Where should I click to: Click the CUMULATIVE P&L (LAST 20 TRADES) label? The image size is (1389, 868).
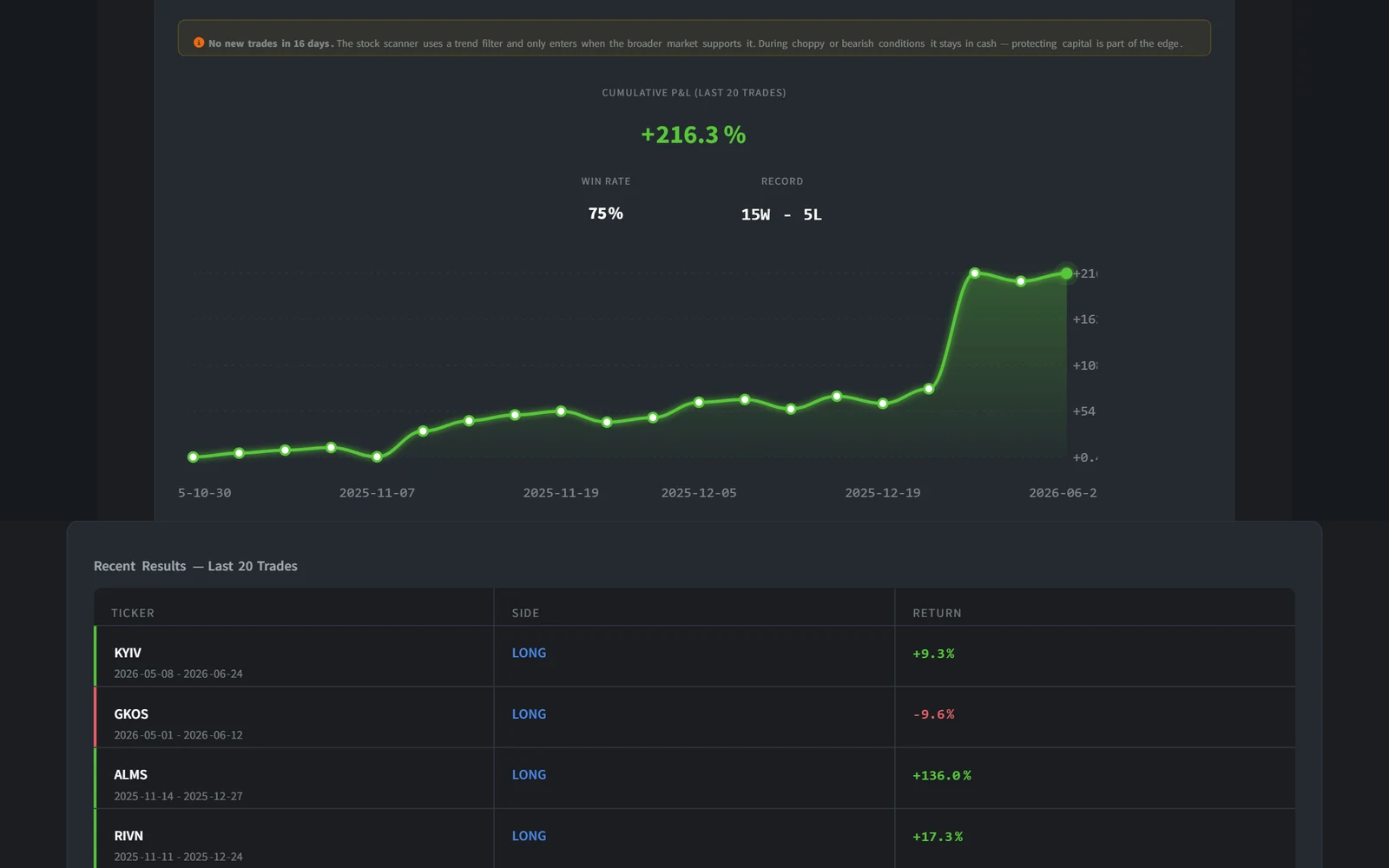(x=694, y=93)
